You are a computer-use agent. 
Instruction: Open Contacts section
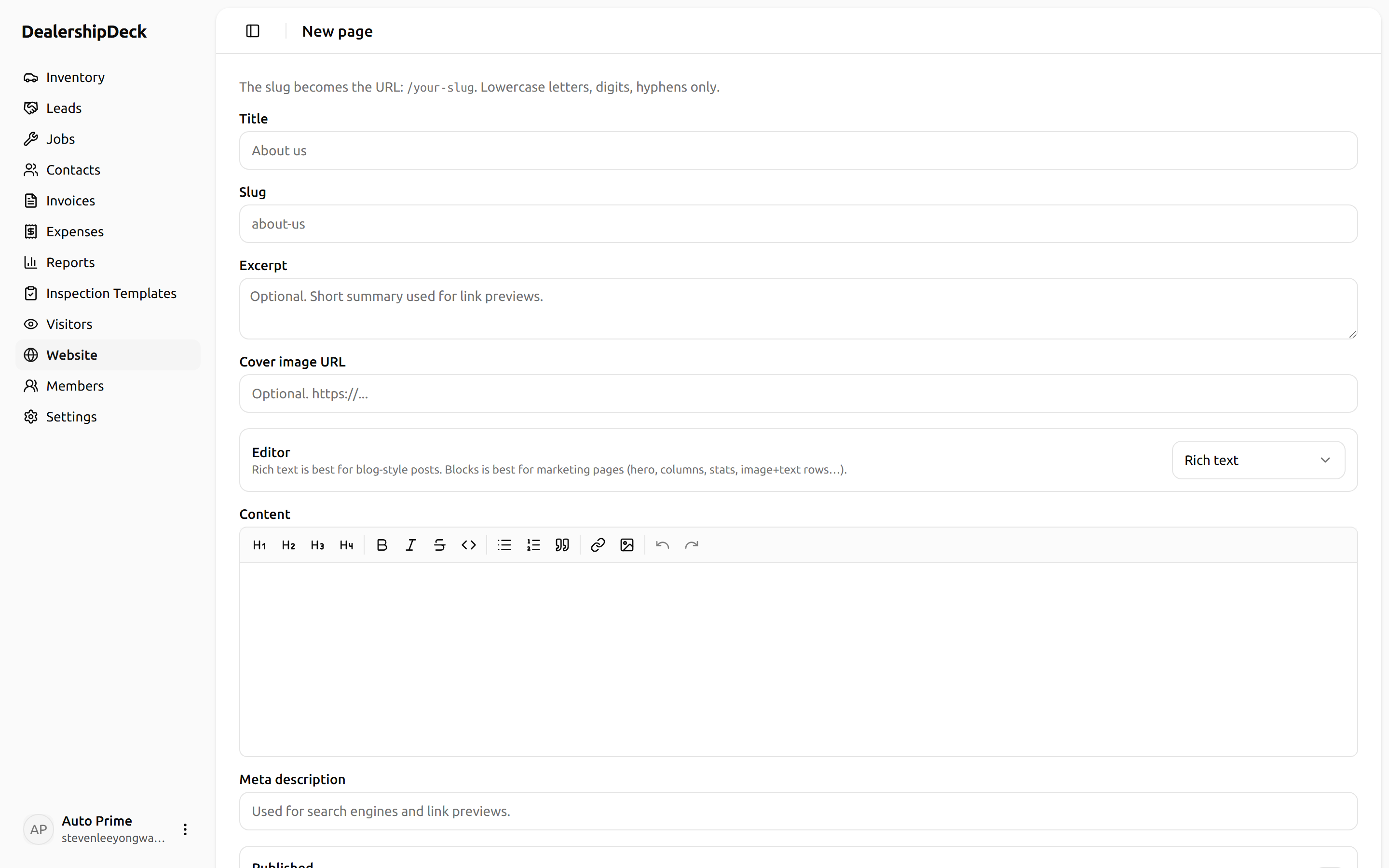coord(108,170)
